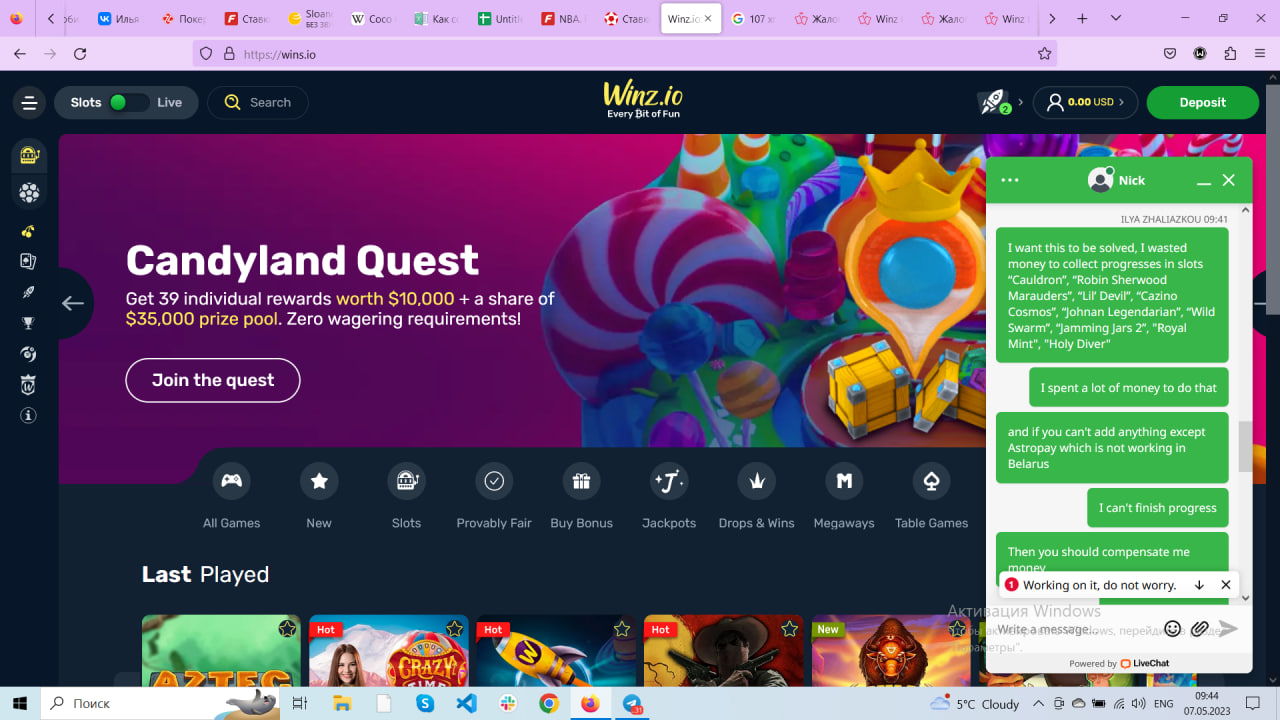Select the All Games category

(x=231, y=497)
